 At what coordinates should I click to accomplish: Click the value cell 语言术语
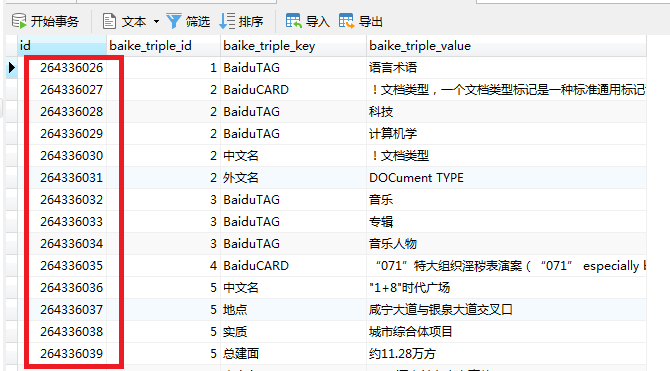[506, 68]
